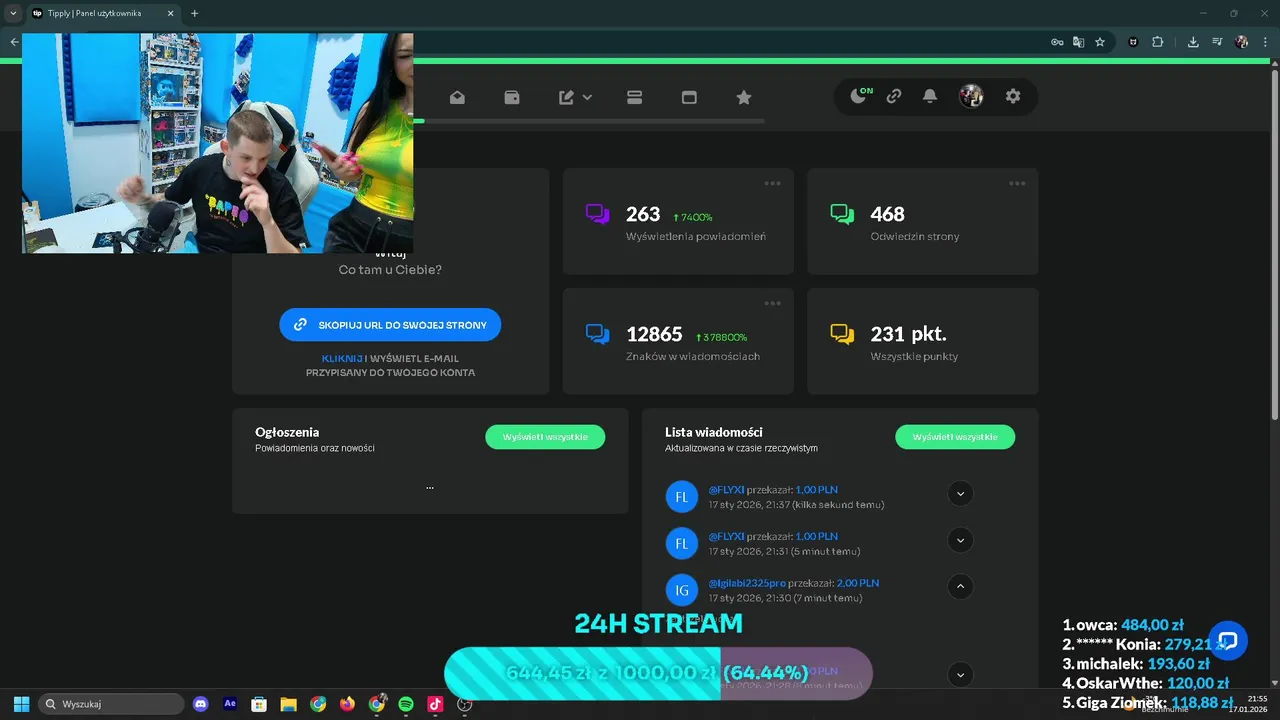Open OBS Studio from the taskbar

click(x=464, y=704)
